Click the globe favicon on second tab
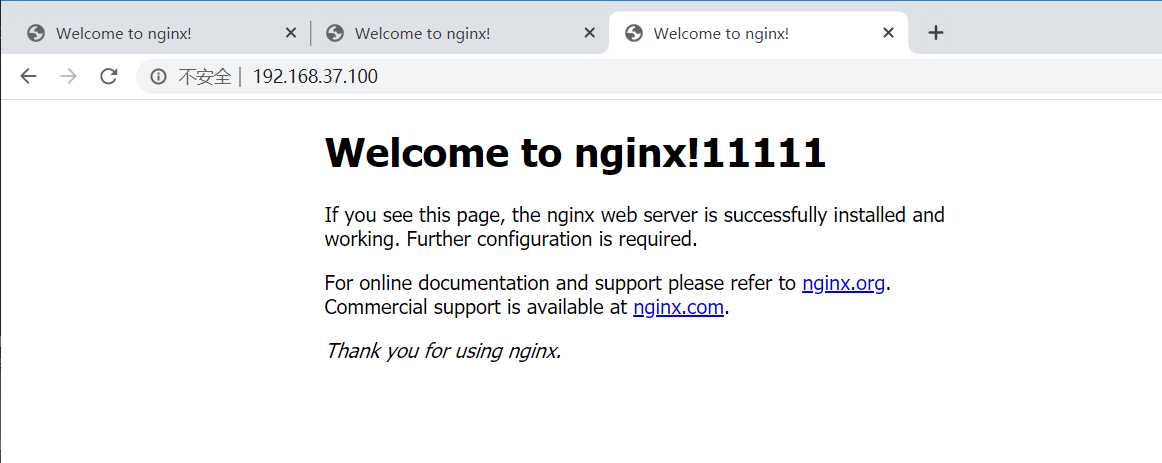The height and width of the screenshot is (463, 1162). click(335, 33)
